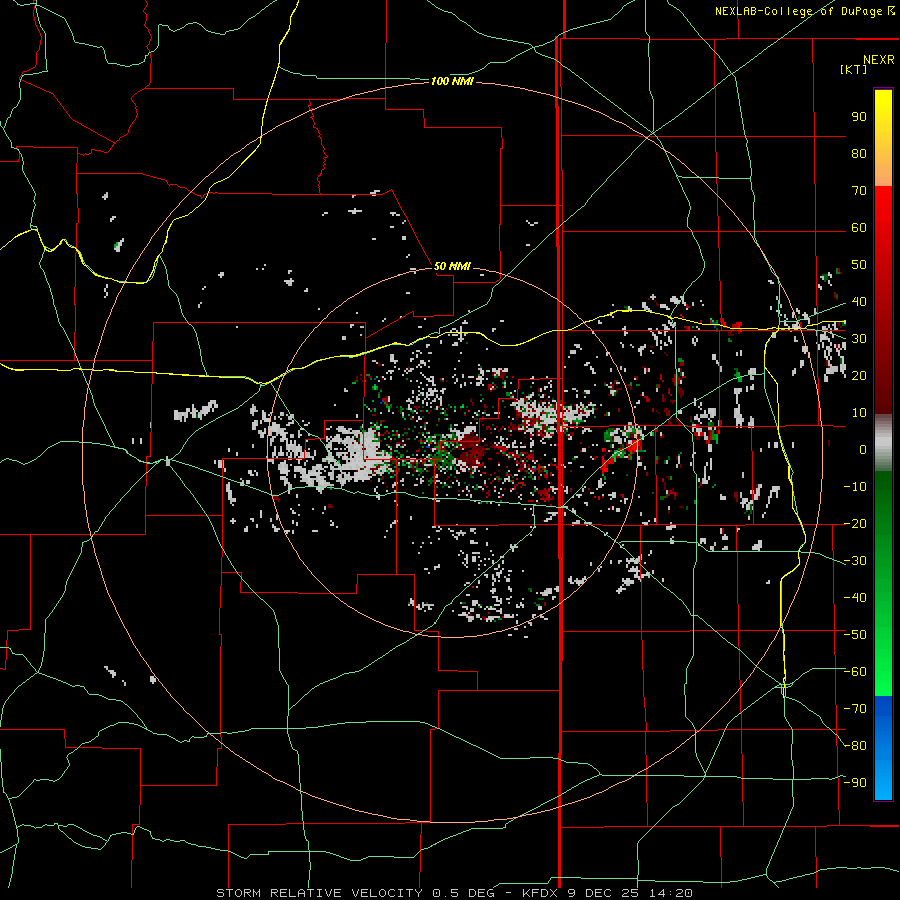Click the -60 value on the velocity scale

[x=855, y=672]
